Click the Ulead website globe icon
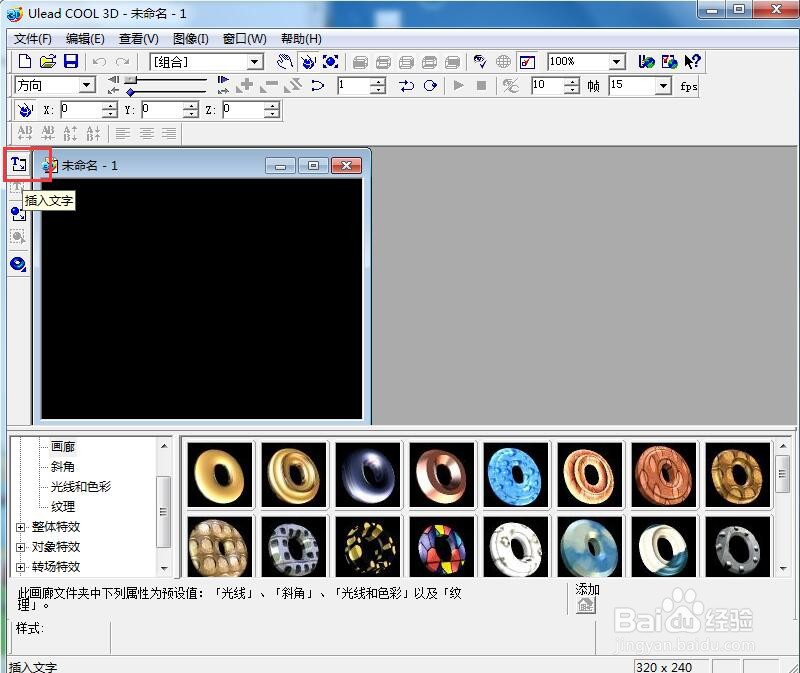Screen dimensions: 800x673 click(x=646, y=62)
